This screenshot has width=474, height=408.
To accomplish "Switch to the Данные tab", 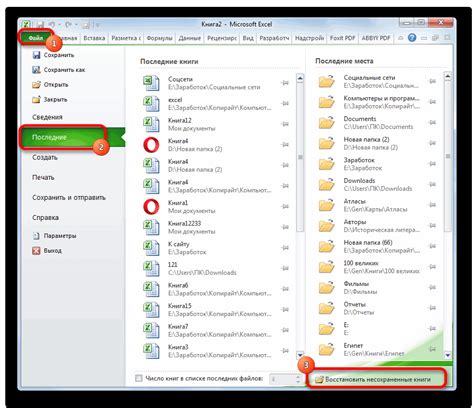I will point(190,38).
